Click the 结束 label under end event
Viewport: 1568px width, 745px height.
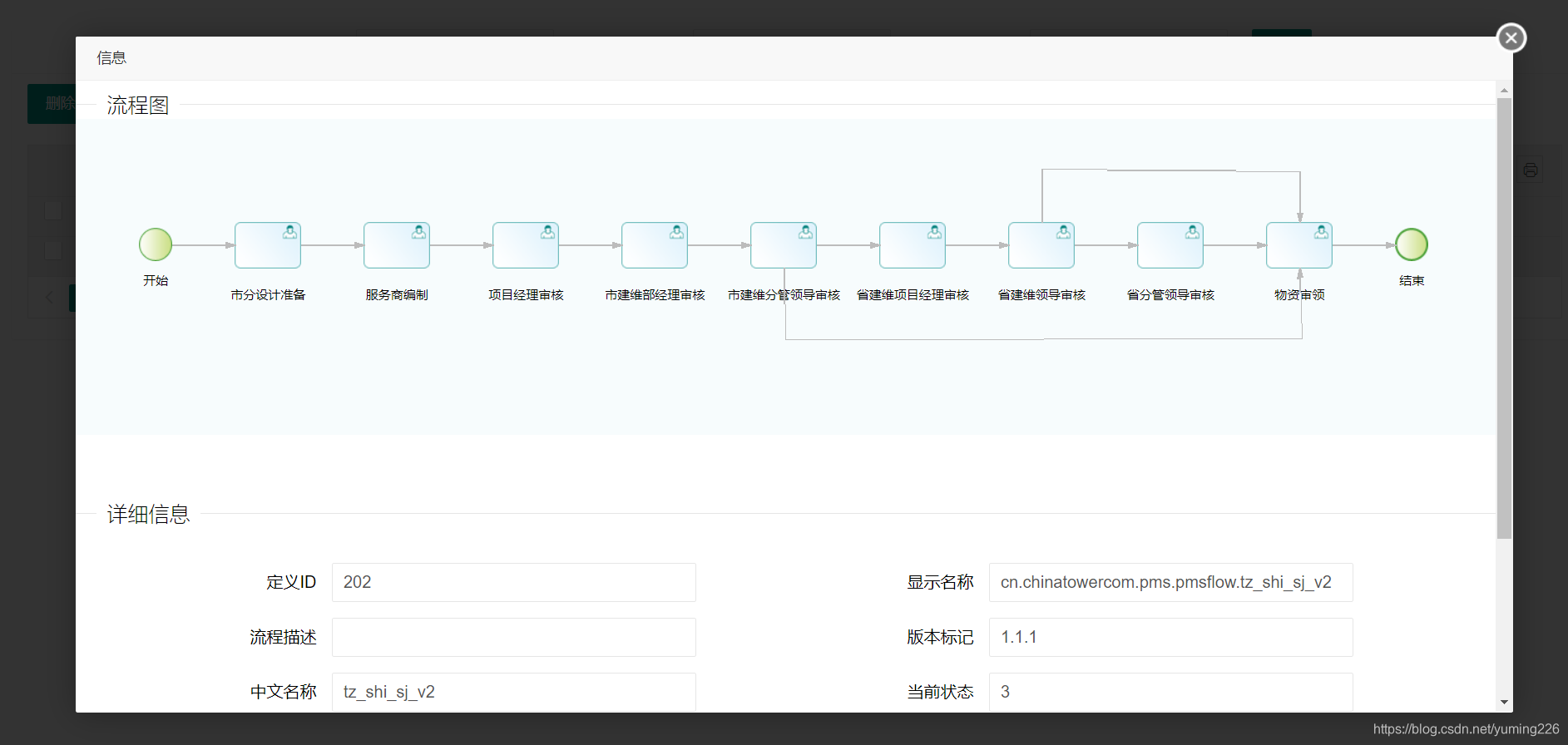pos(1412,281)
